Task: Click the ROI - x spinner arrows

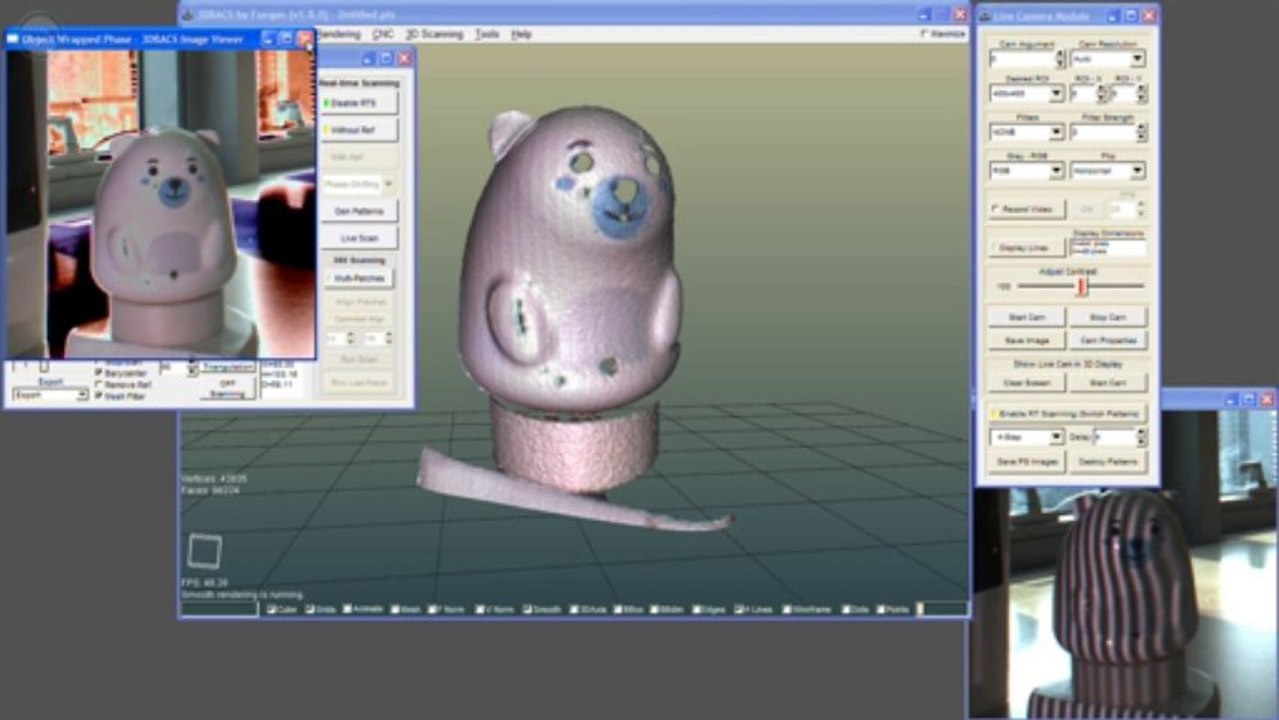Action: pos(1100,94)
